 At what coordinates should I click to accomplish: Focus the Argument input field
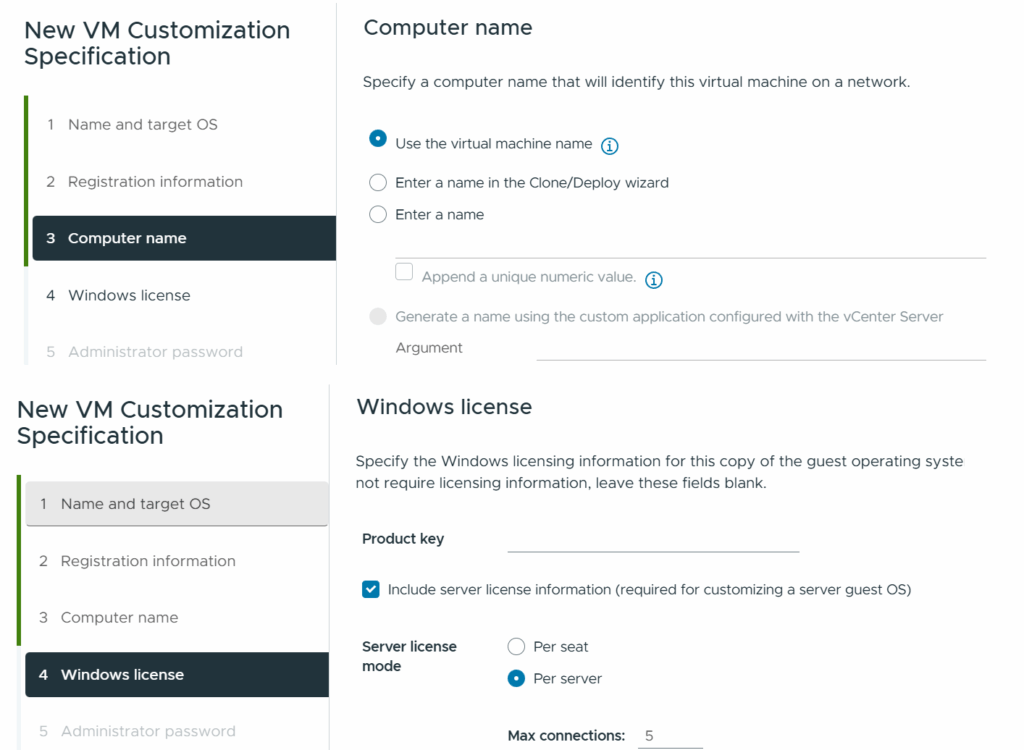click(761, 348)
